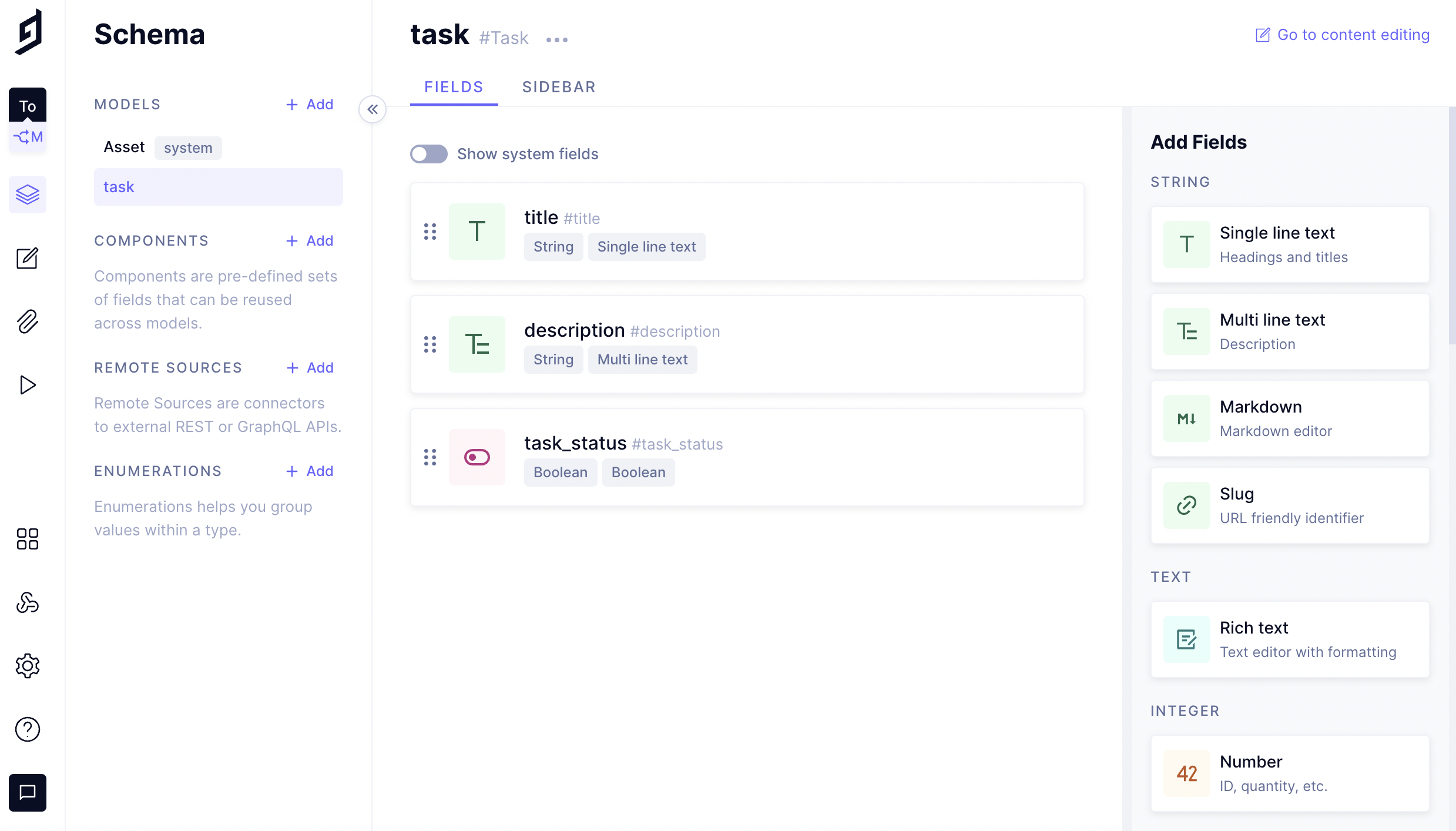Add a Markdown field from Add Fields
The width and height of the screenshot is (1456, 831).
coord(1290,418)
